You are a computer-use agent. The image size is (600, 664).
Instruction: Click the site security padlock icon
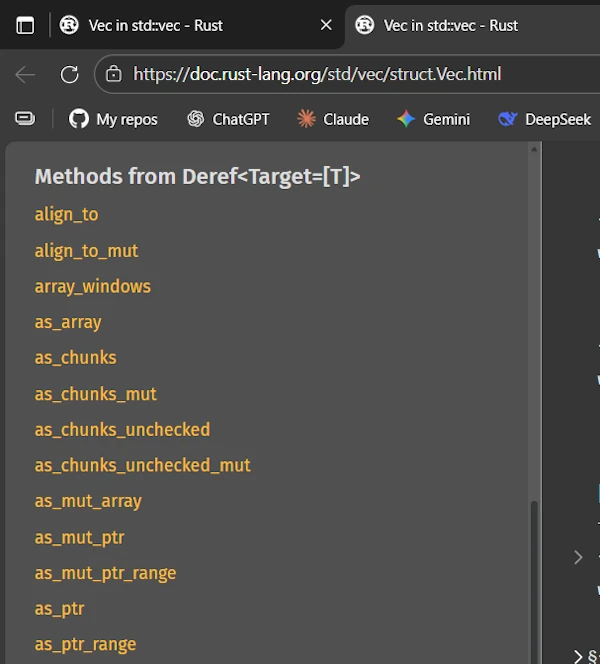click(x=114, y=74)
